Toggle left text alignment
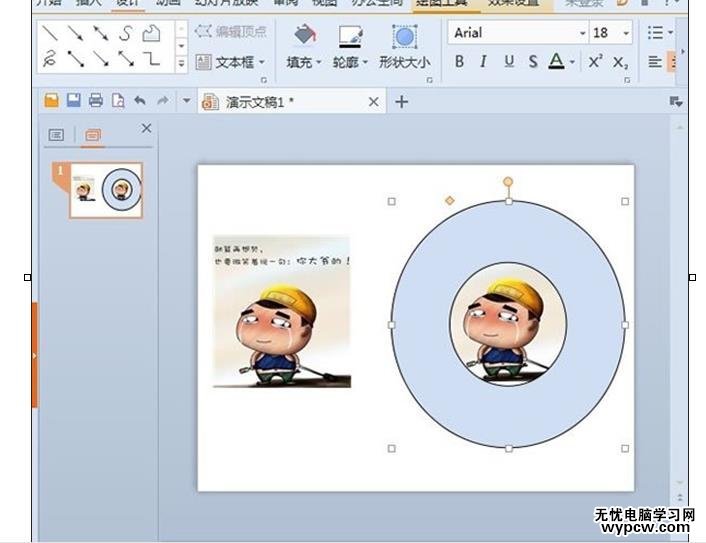 click(x=655, y=61)
